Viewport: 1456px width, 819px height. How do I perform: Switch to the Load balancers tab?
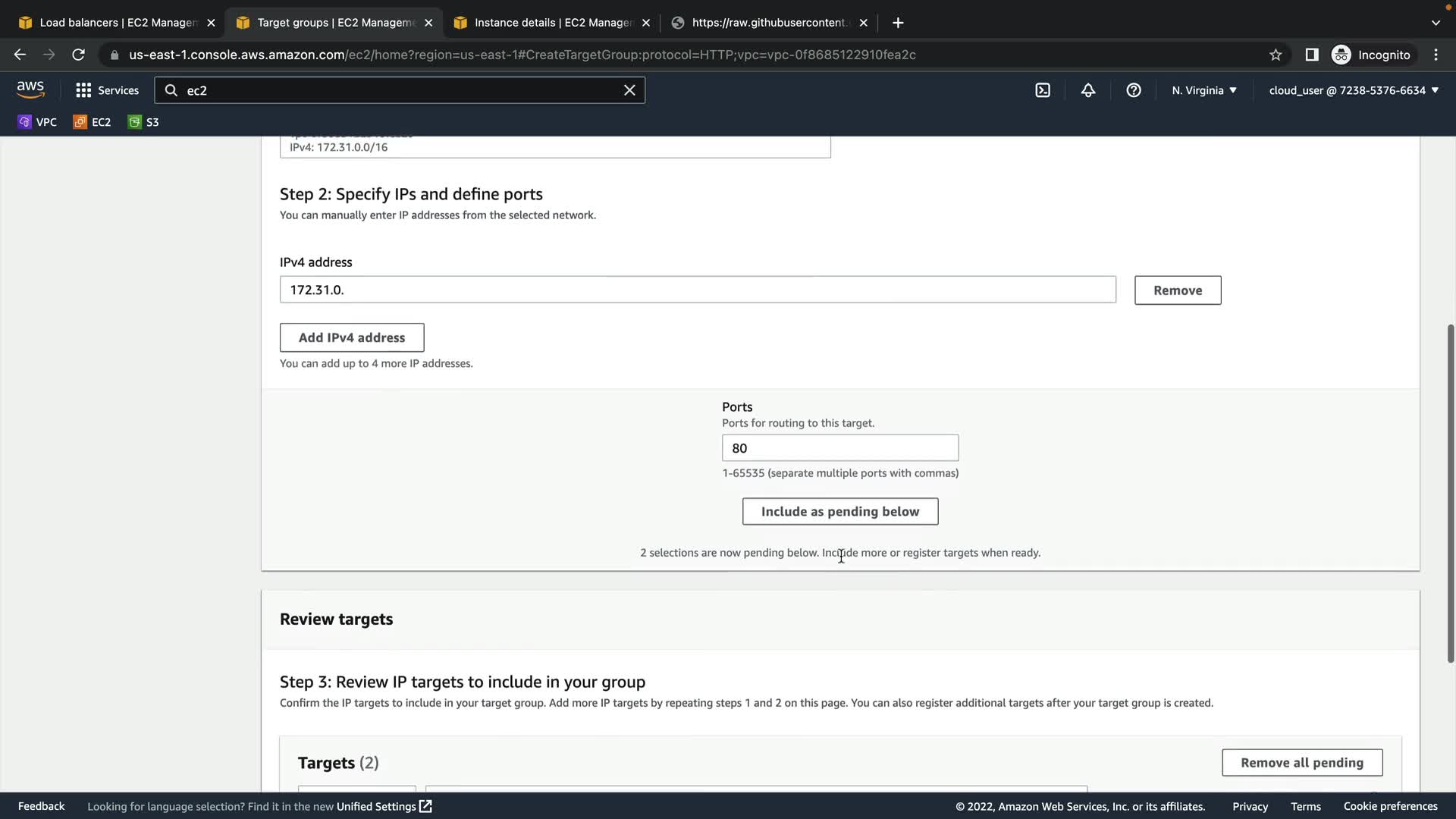[118, 23]
